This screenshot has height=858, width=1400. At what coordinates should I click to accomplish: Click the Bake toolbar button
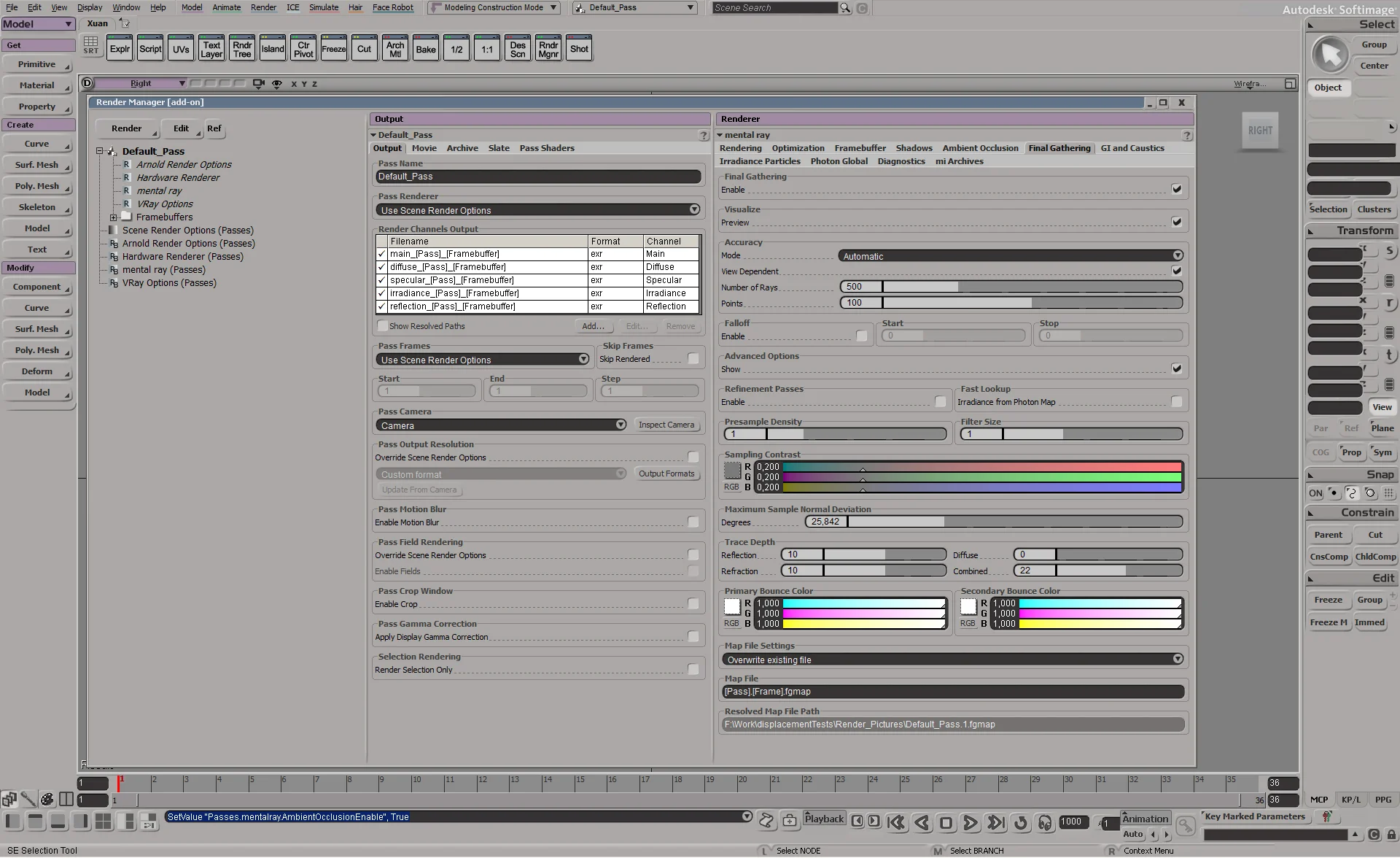point(425,49)
